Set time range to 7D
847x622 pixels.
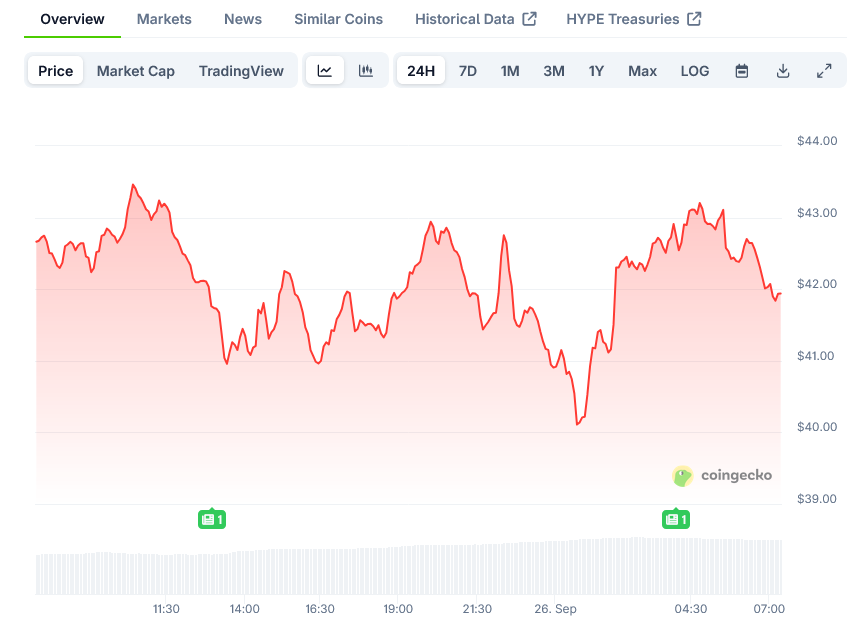click(468, 71)
